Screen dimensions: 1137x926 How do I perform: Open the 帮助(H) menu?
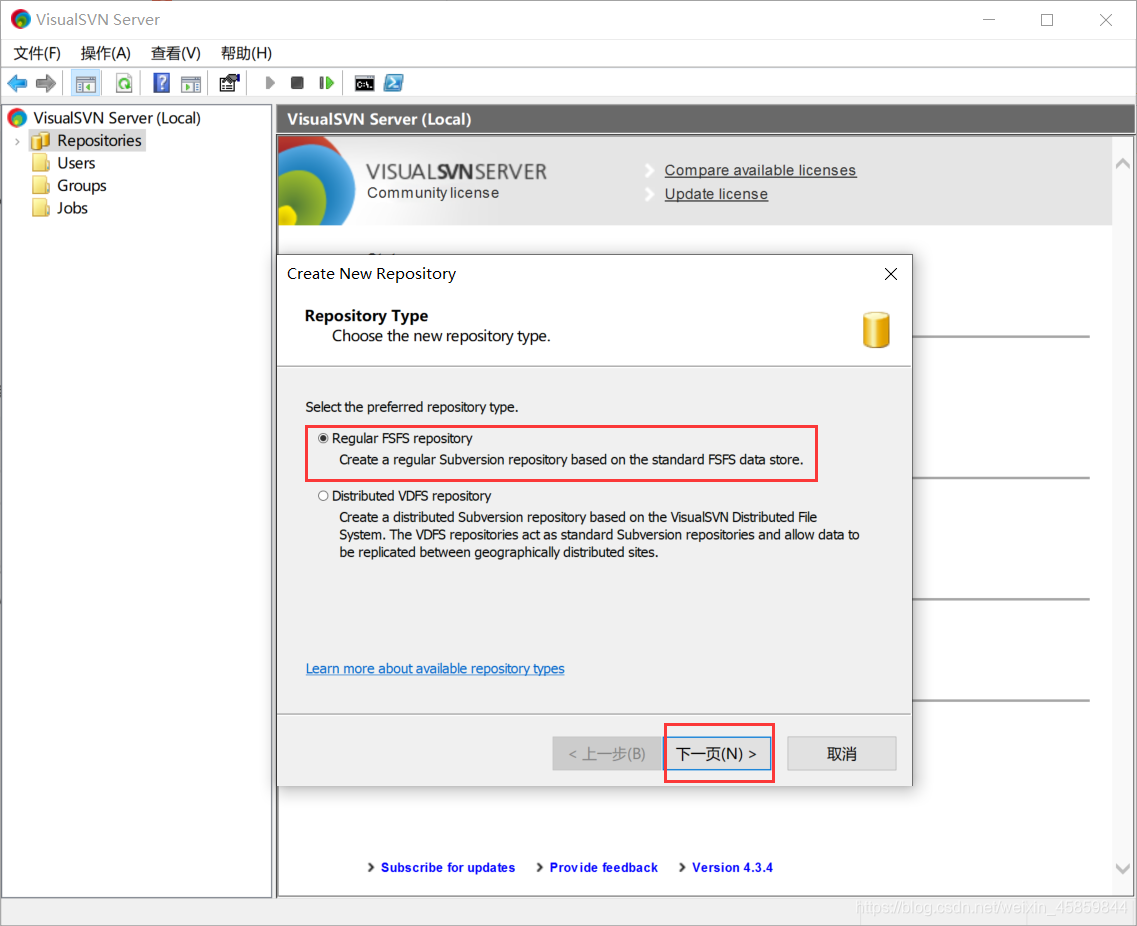coord(247,53)
